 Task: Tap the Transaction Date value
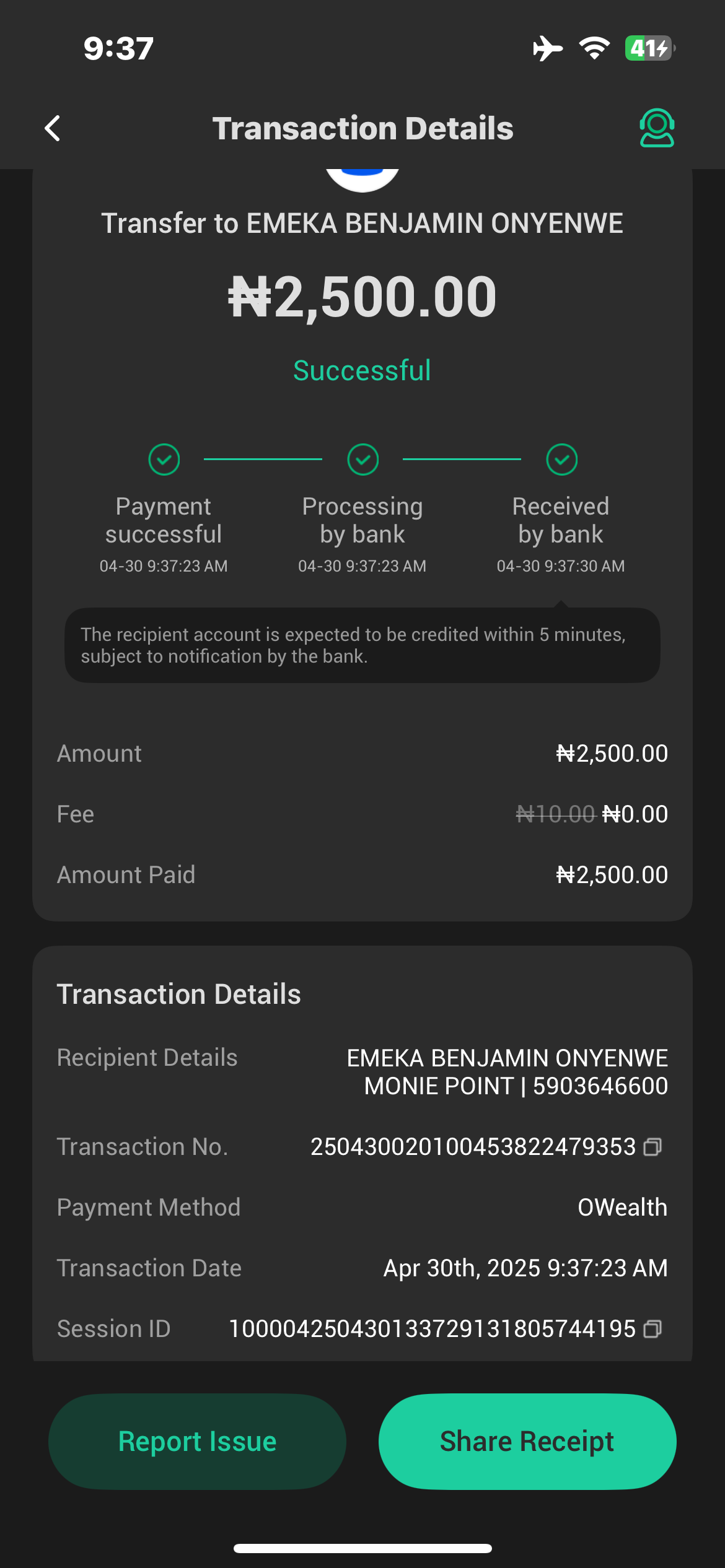click(525, 1268)
